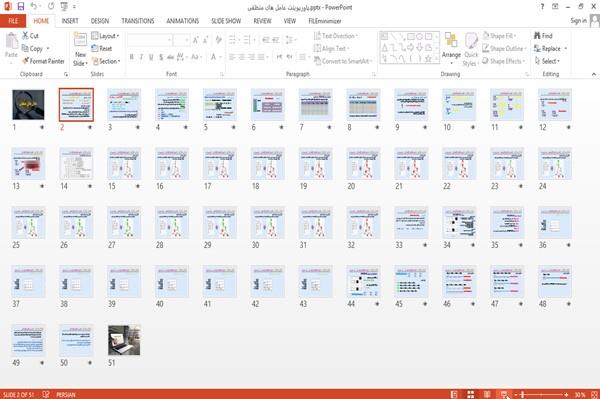
Task: Switch to SLIDE SHOW tab
Action: (226, 21)
